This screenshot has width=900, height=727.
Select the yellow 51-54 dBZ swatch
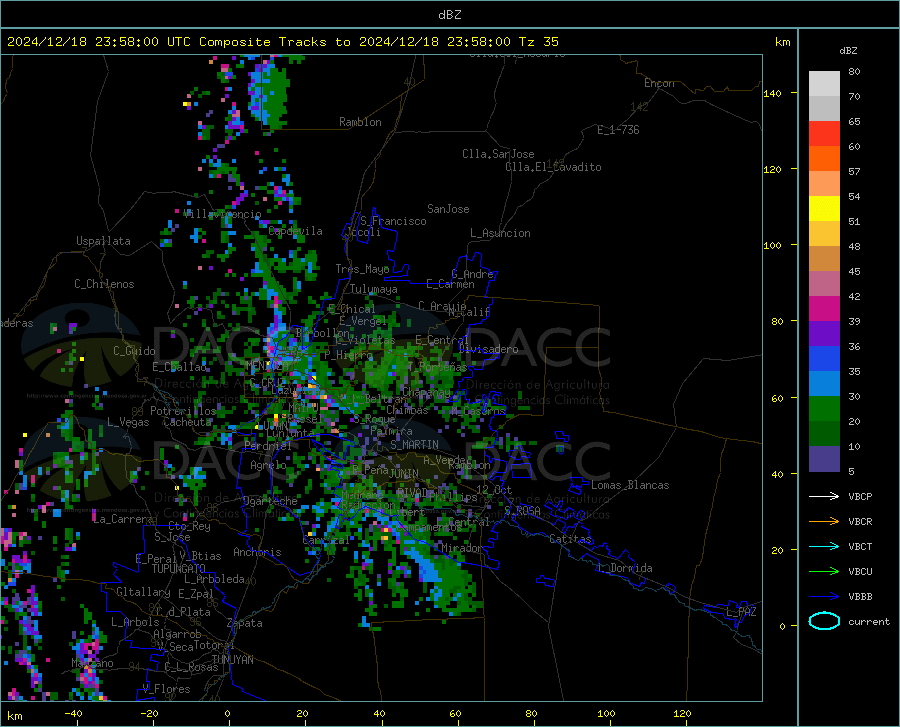coord(824,209)
